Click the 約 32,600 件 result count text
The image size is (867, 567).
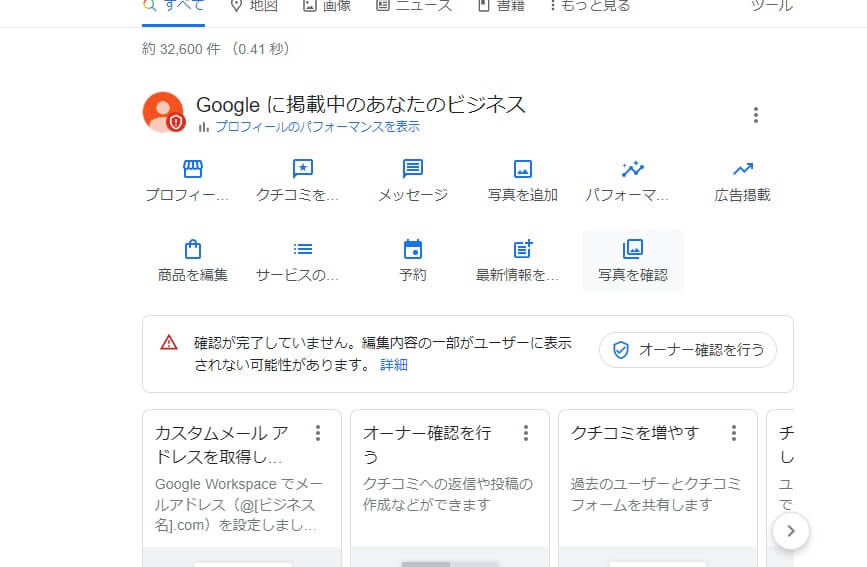[181, 49]
